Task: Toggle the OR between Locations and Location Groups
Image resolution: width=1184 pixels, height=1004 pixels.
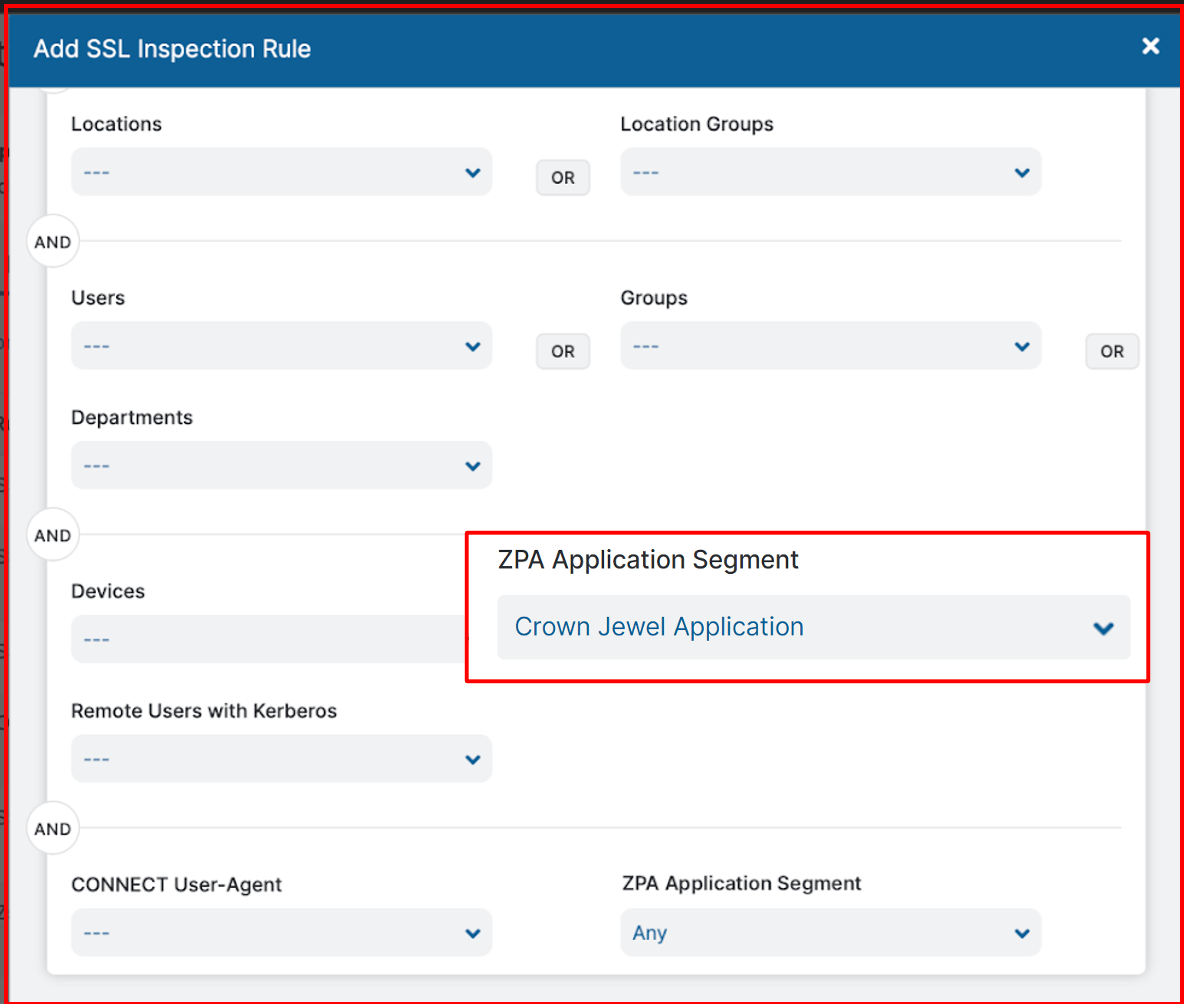Action: click(x=563, y=178)
